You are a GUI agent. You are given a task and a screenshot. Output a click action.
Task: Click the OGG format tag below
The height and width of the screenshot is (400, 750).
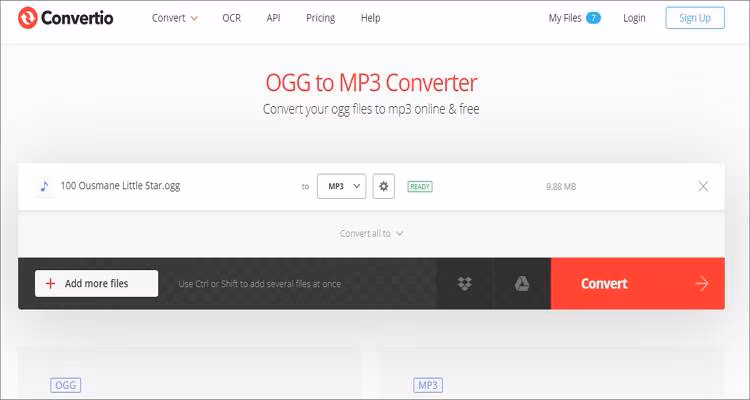pos(66,385)
